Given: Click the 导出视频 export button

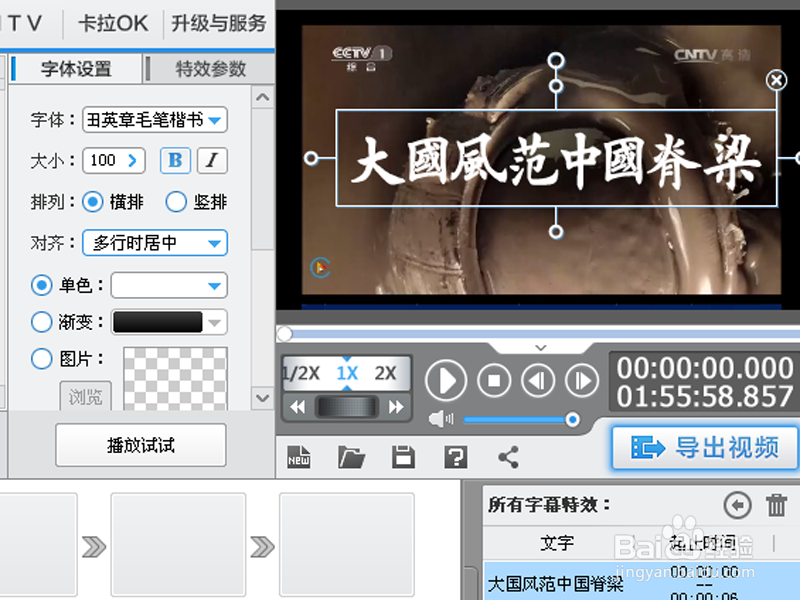Looking at the screenshot, I should (x=705, y=448).
